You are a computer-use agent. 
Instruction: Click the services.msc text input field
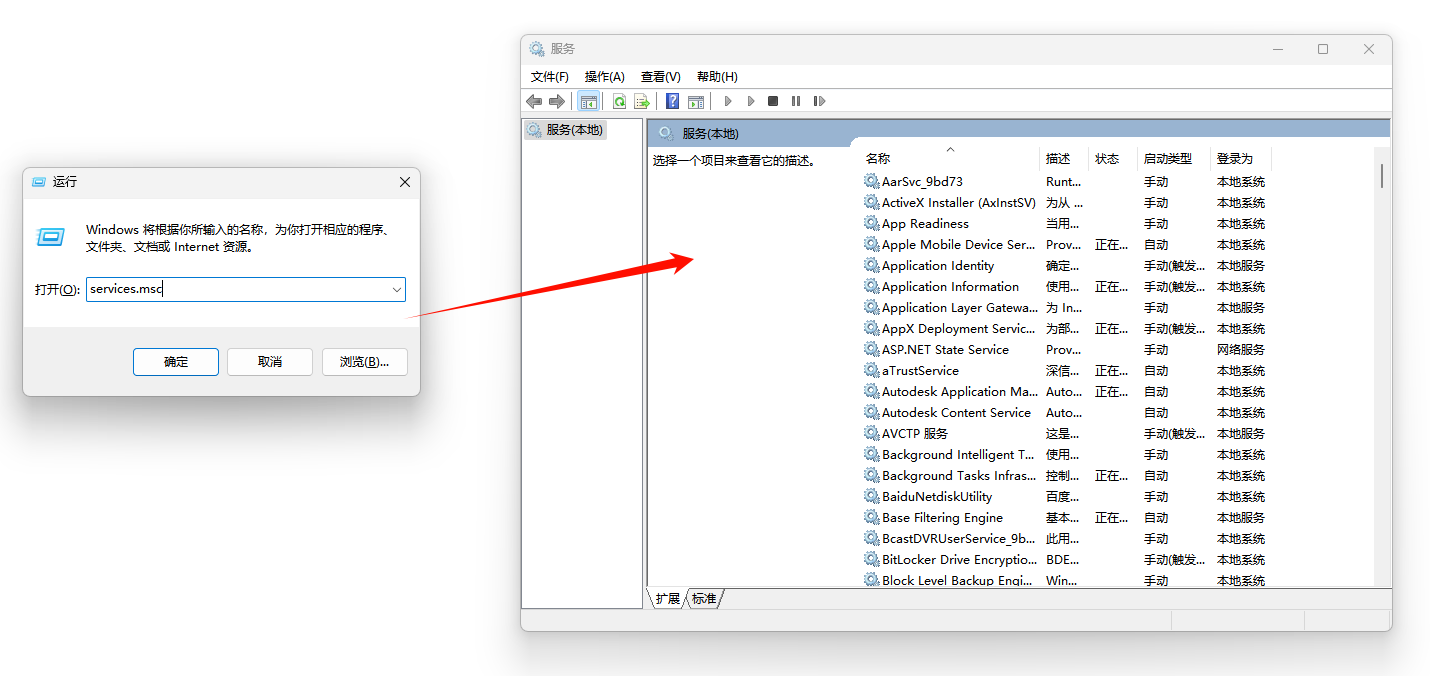tap(240, 290)
